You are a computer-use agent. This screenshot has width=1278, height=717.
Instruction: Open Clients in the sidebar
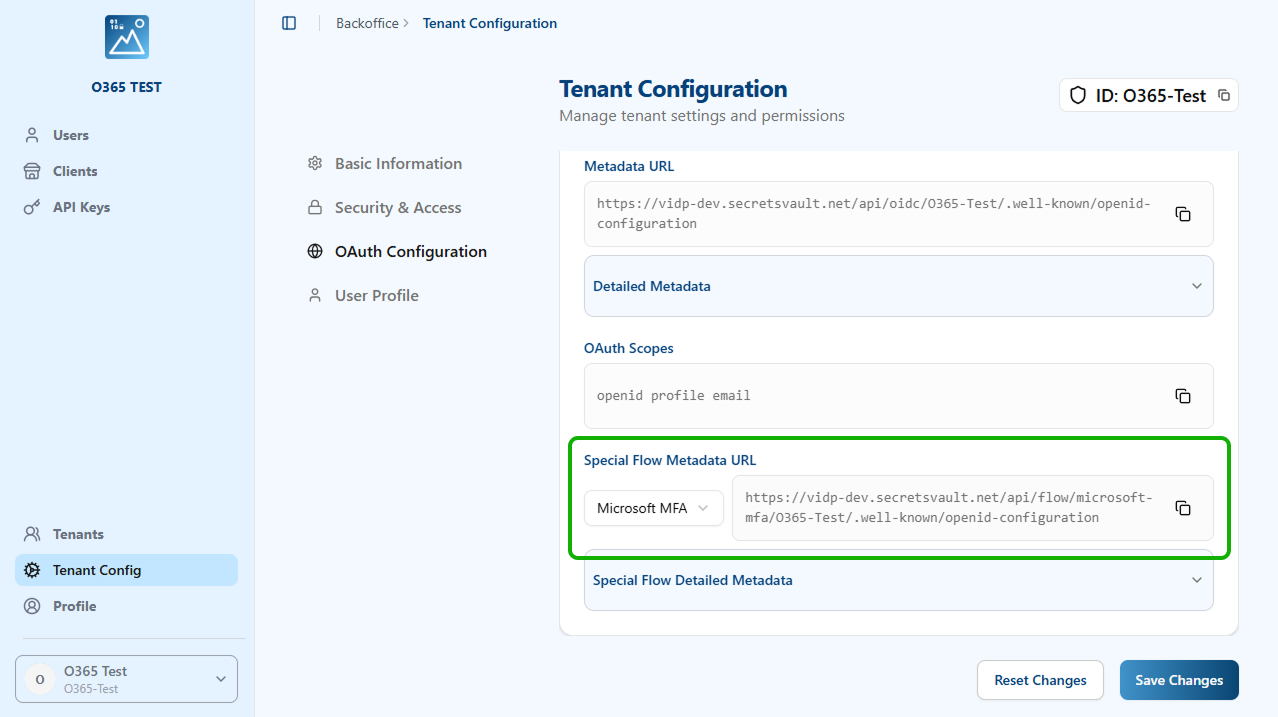click(x=75, y=171)
